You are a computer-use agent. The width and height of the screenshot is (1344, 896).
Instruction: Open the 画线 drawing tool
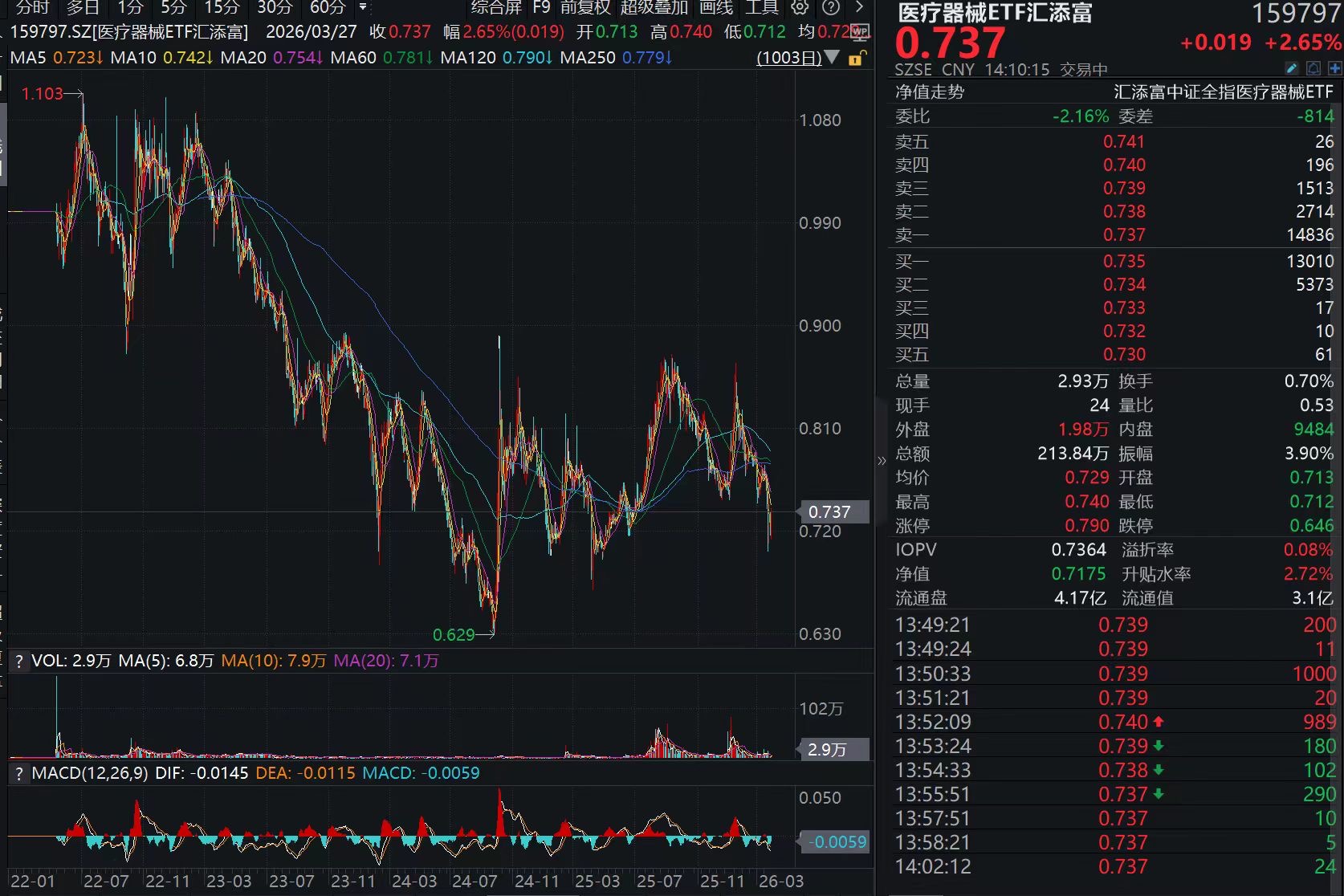(716, 9)
